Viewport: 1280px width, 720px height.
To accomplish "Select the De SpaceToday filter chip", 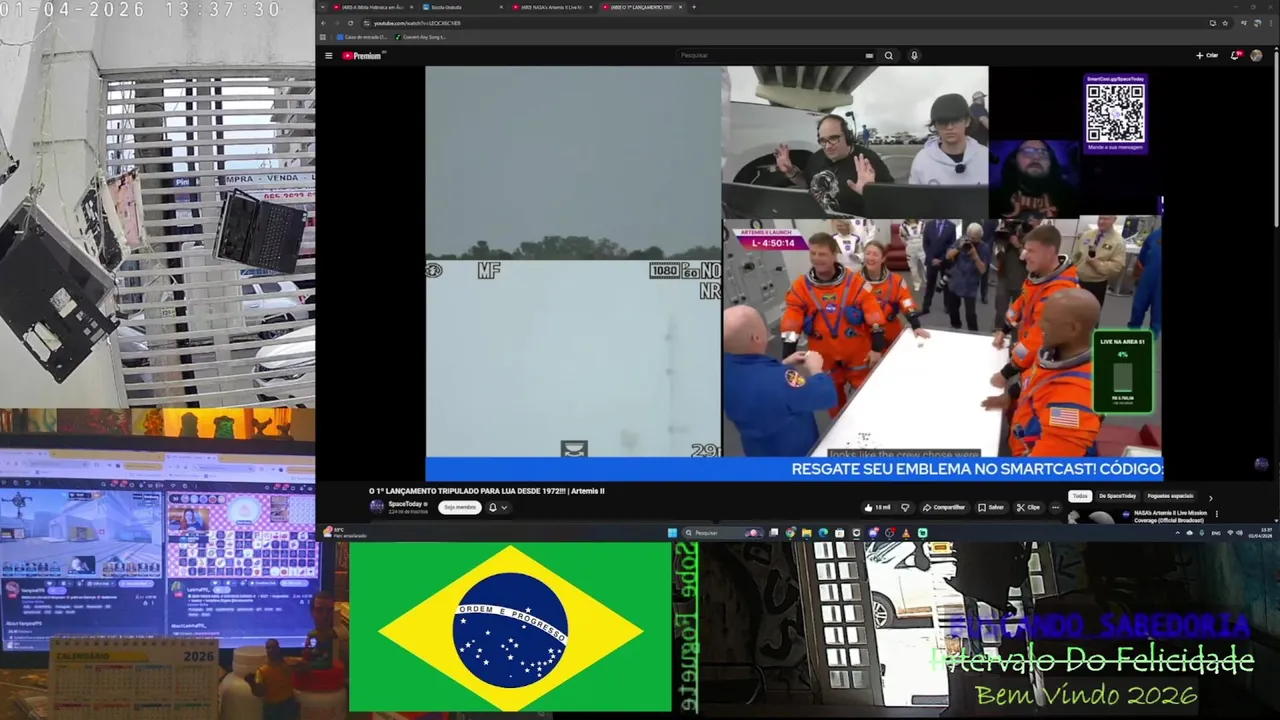I will coord(1118,496).
